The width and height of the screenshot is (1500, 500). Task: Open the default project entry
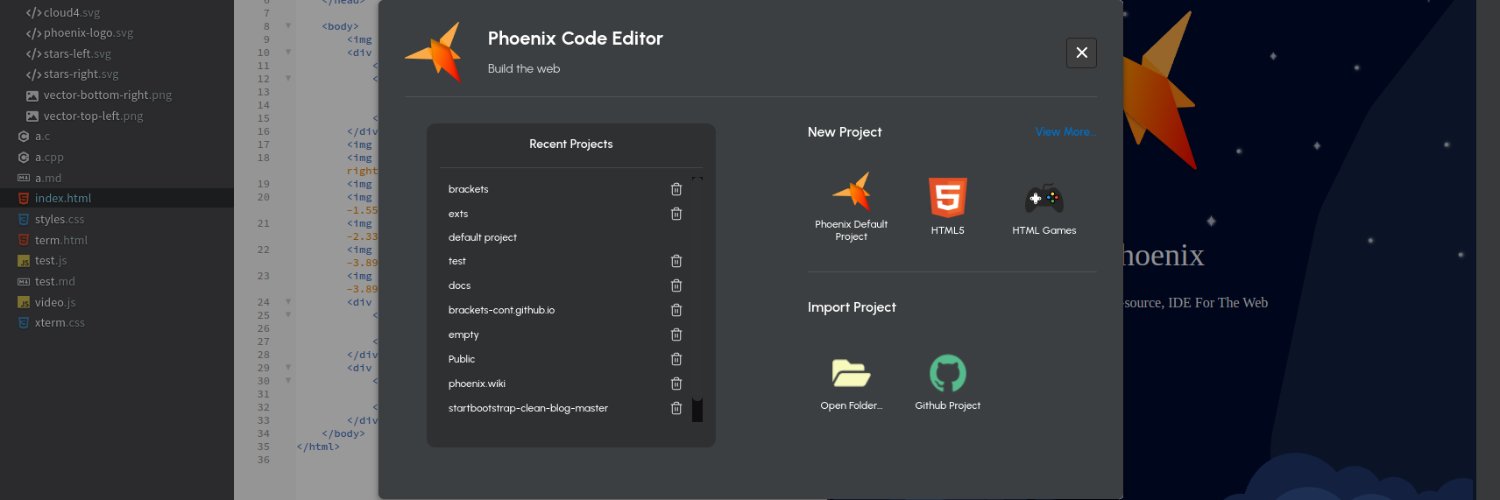(482, 237)
